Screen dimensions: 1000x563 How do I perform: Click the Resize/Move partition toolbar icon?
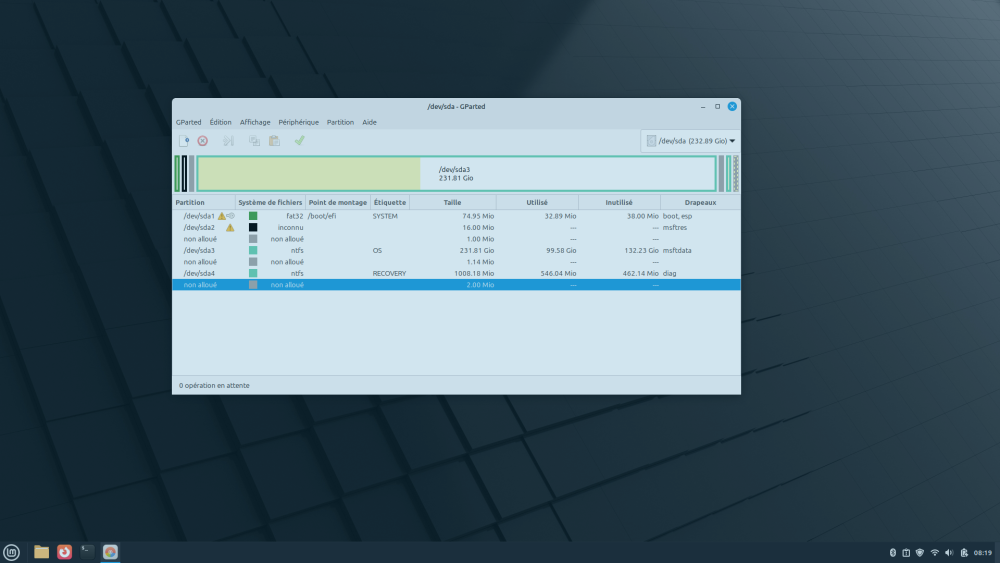tap(228, 141)
